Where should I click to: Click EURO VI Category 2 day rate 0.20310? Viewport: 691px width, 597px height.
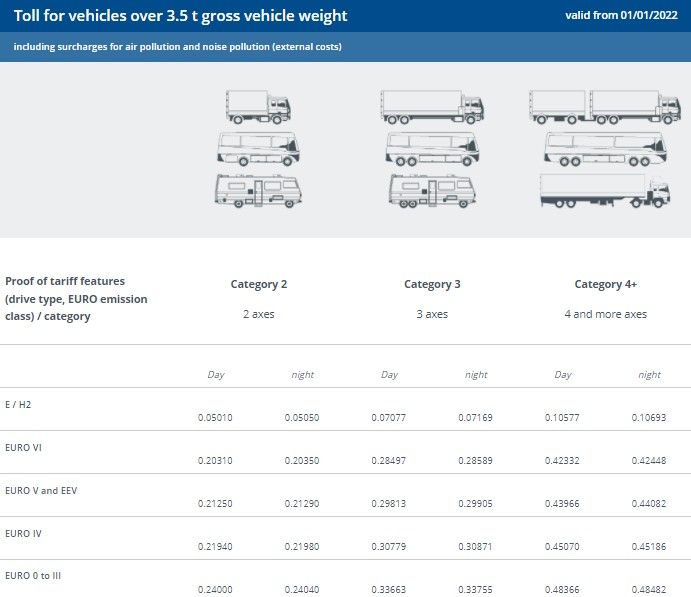tap(215, 460)
